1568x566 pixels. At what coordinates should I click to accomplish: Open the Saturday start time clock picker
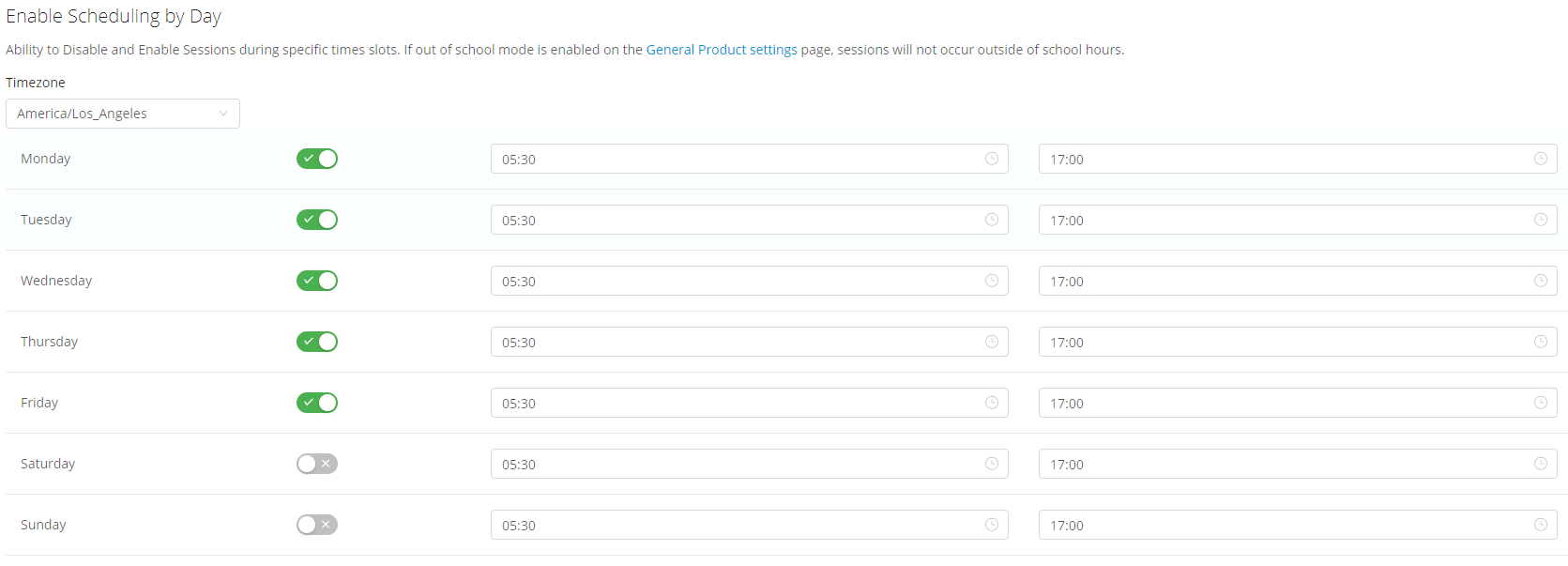pos(991,464)
